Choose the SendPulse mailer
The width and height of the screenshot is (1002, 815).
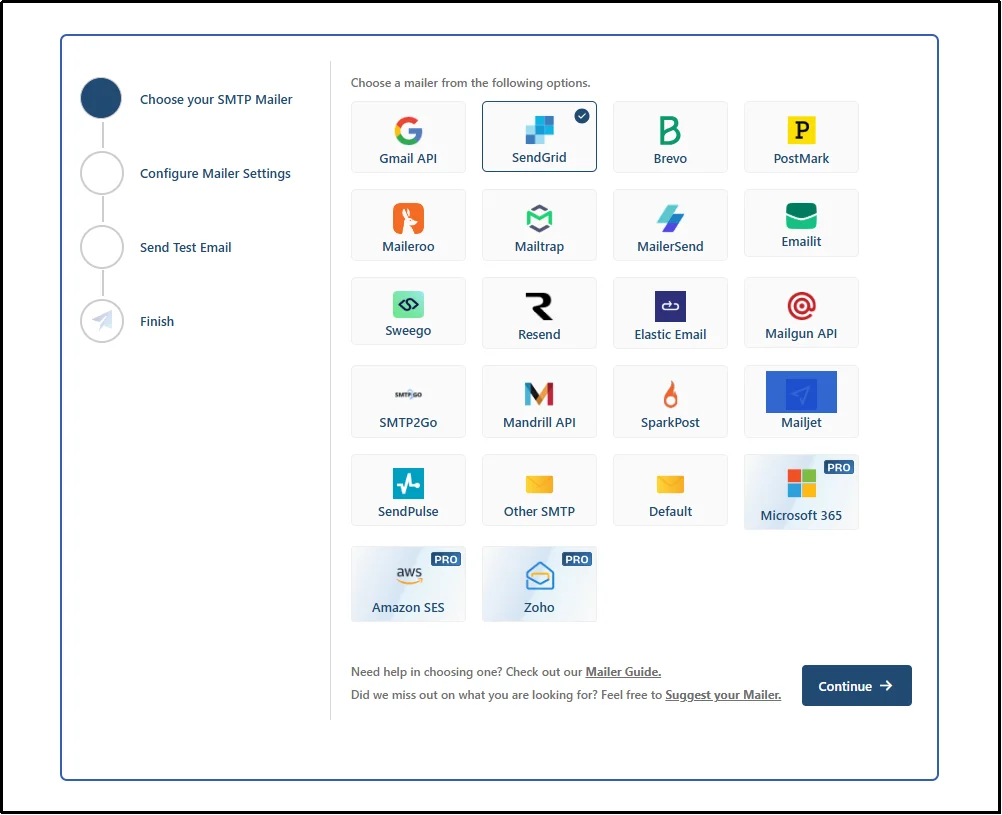point(408,490)
